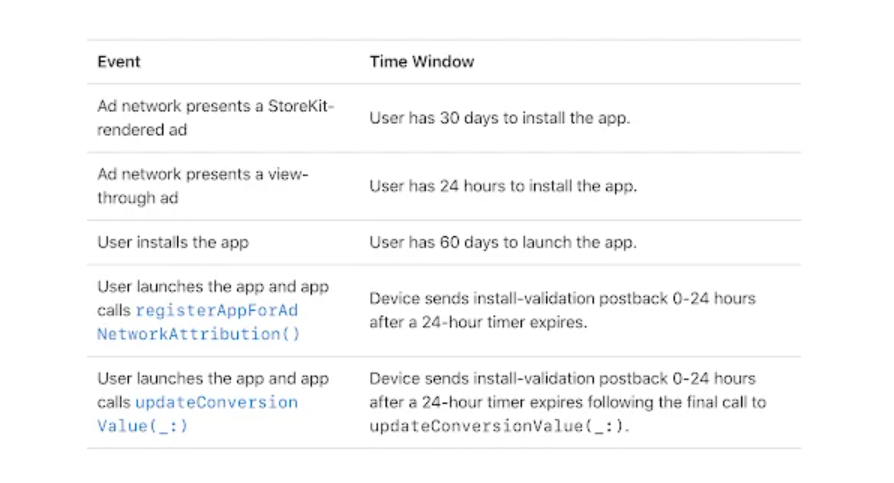
Task: Click the 'Device sends install-validation postback' text in the last row
Action: coord(518,379)
